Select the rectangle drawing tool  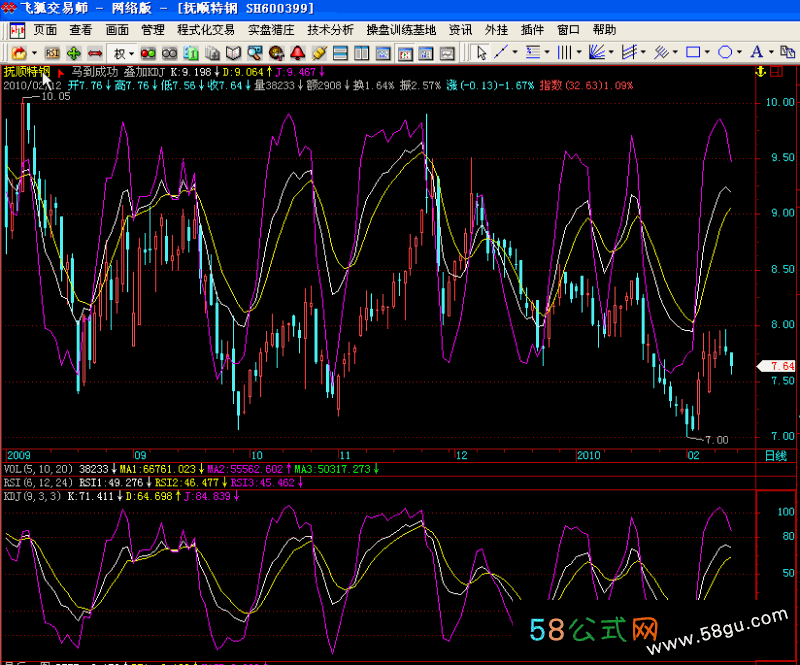click(x=693, y=52)
